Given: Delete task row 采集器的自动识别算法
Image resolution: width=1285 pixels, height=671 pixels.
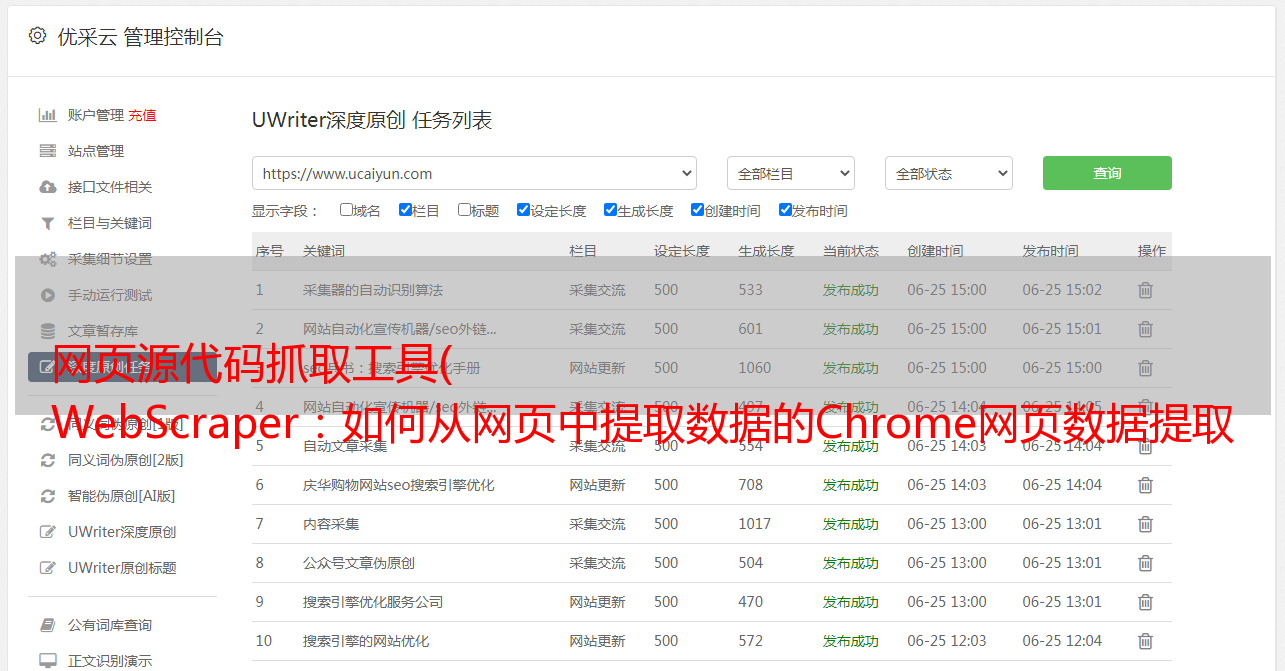Looking at the screenshot, I should (1146, 290).
